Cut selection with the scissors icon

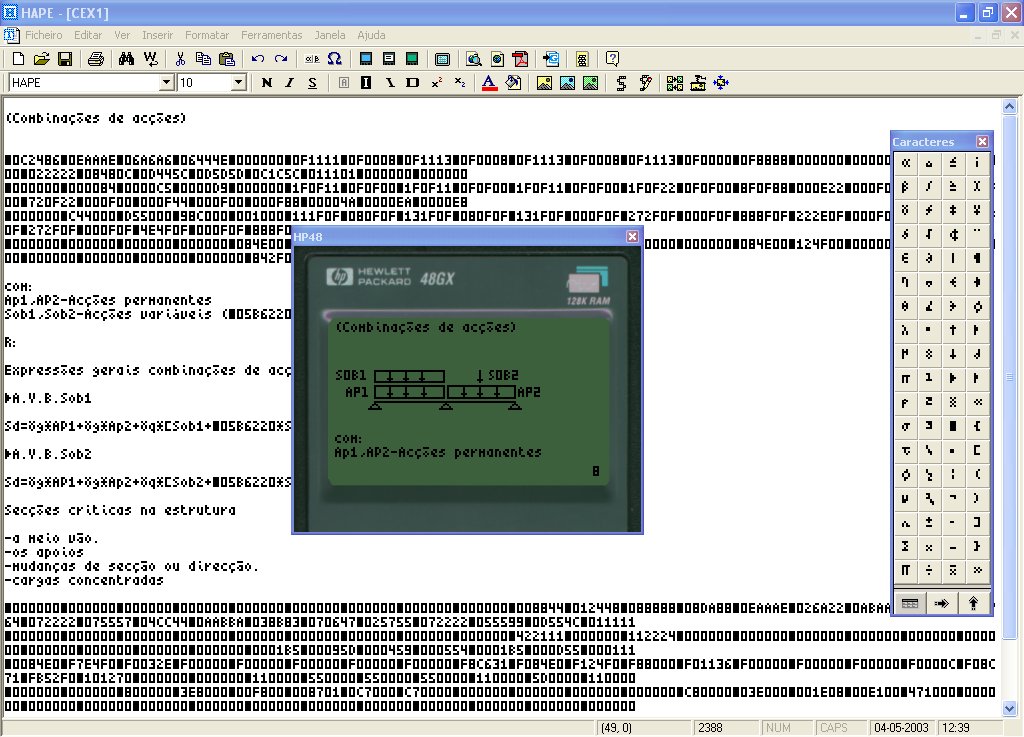coord(180,59)
